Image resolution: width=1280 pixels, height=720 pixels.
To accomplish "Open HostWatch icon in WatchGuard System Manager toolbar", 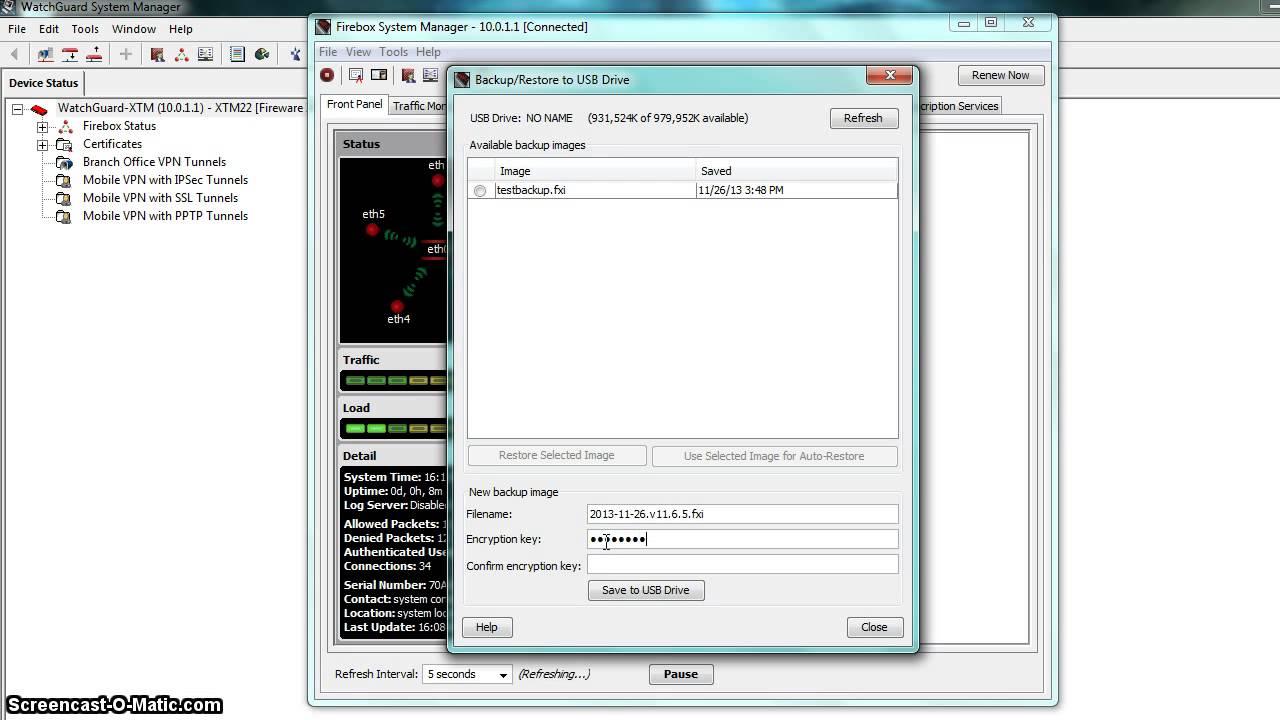I will click(205, 54).
